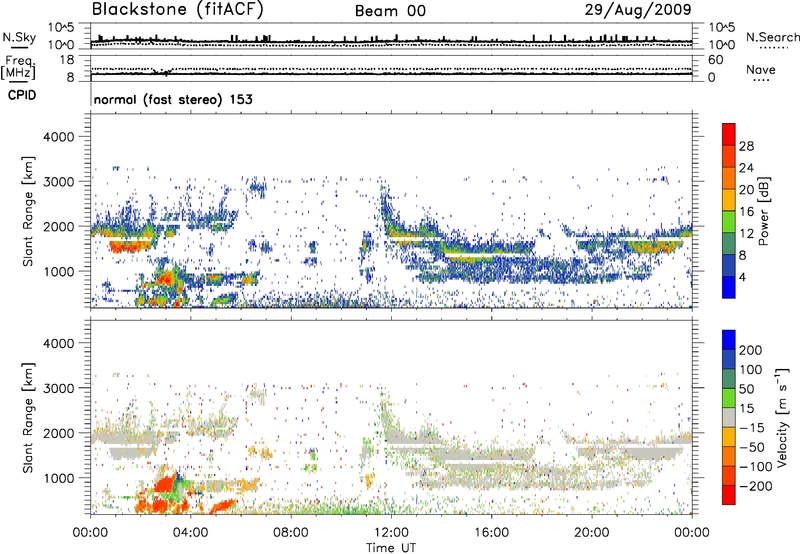Click the 20 label on the power colorbar
Viewport: 800px width, 554px height.
[746, 190]
